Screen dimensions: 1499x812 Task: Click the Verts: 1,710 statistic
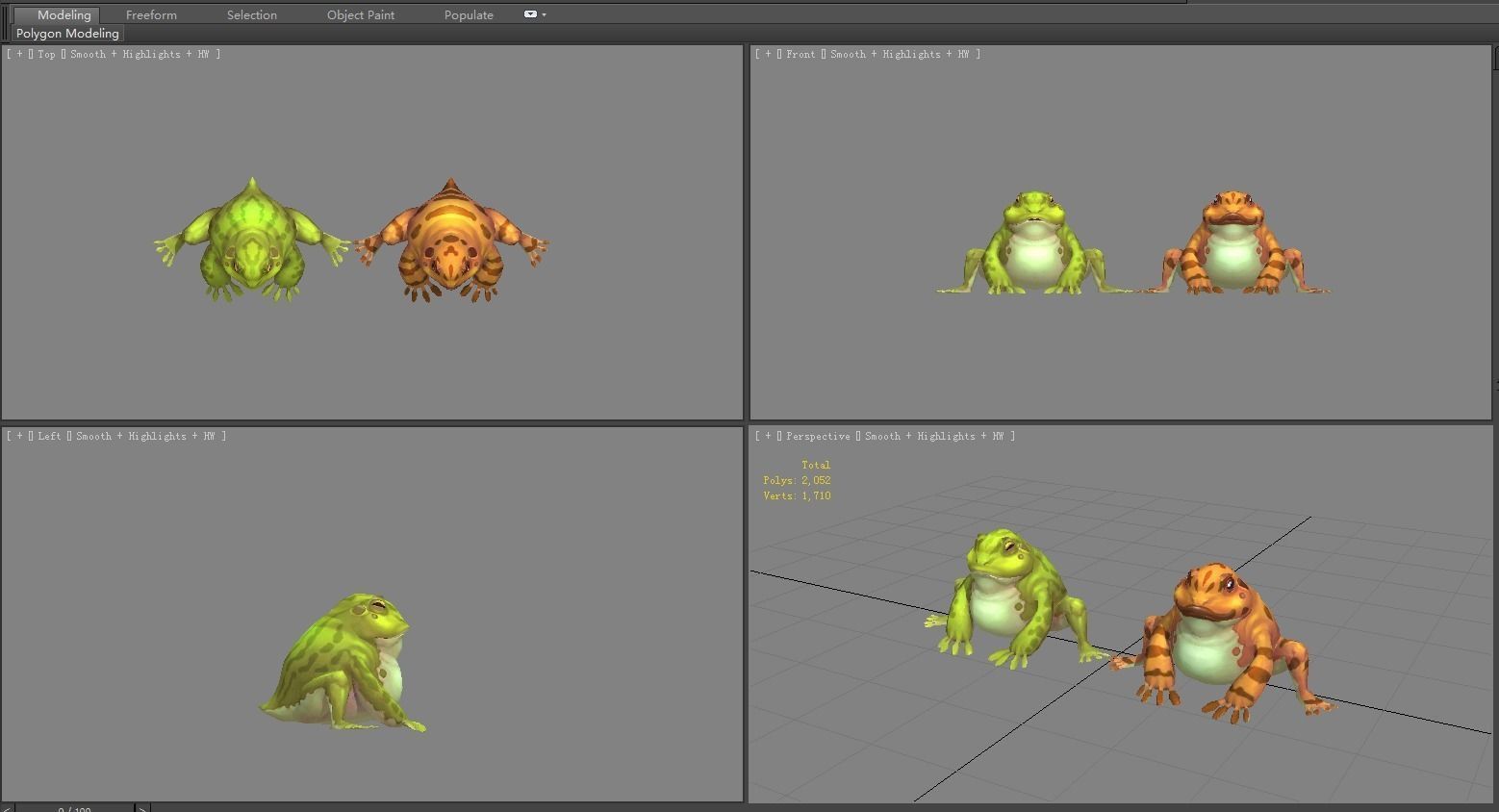pyautogui.click(x=797, y=495)
